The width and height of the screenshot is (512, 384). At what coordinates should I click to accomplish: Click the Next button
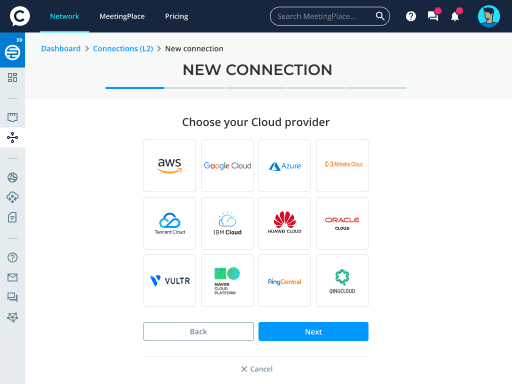click(313, 332)
